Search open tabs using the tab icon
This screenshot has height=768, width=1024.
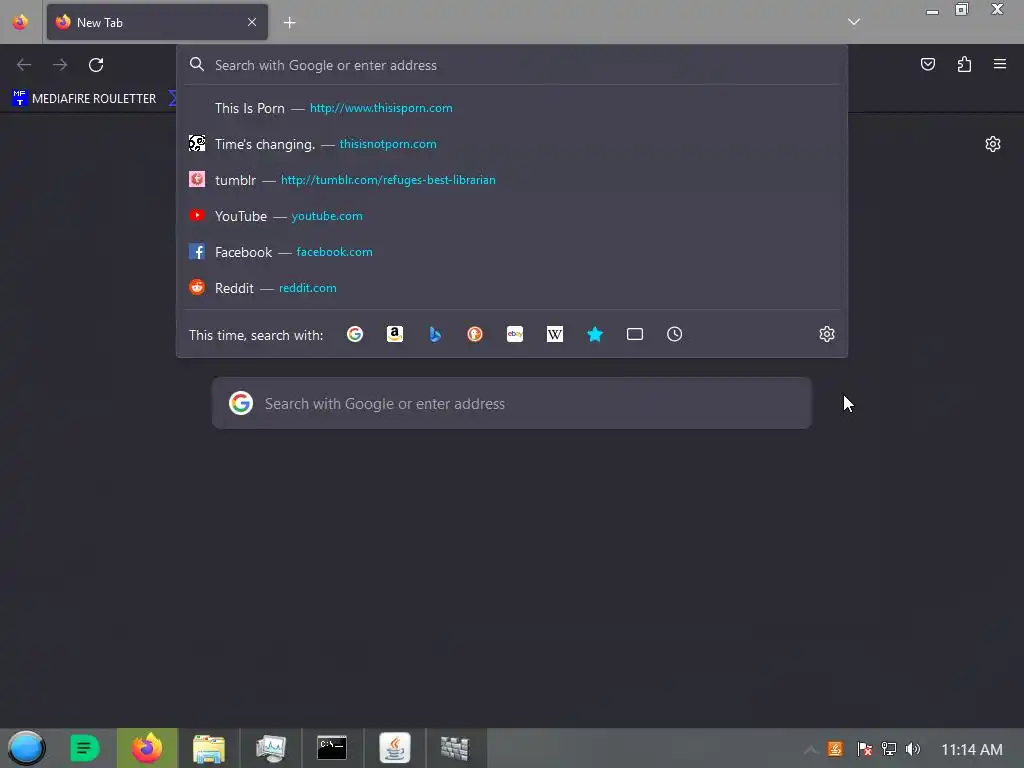(635, 334)
